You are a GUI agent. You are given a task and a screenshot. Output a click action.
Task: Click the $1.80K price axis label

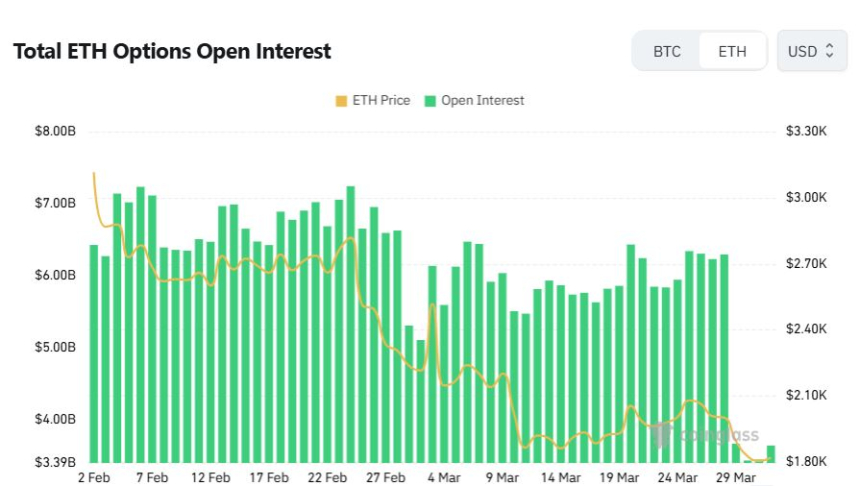click(806, 461)
